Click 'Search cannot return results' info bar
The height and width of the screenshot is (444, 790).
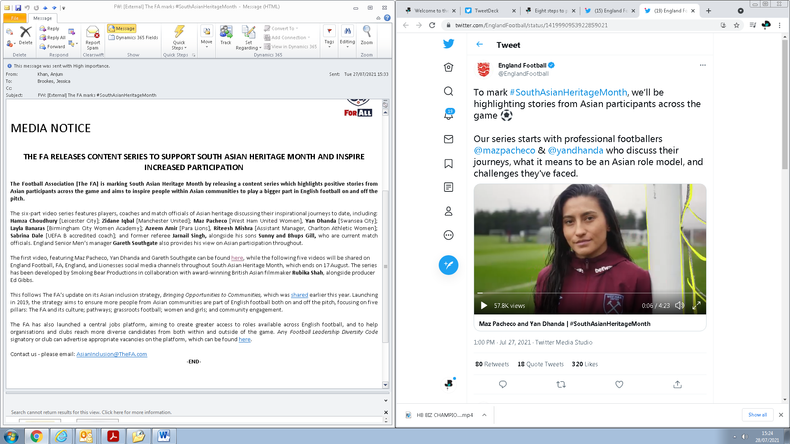tap(91, 412)
